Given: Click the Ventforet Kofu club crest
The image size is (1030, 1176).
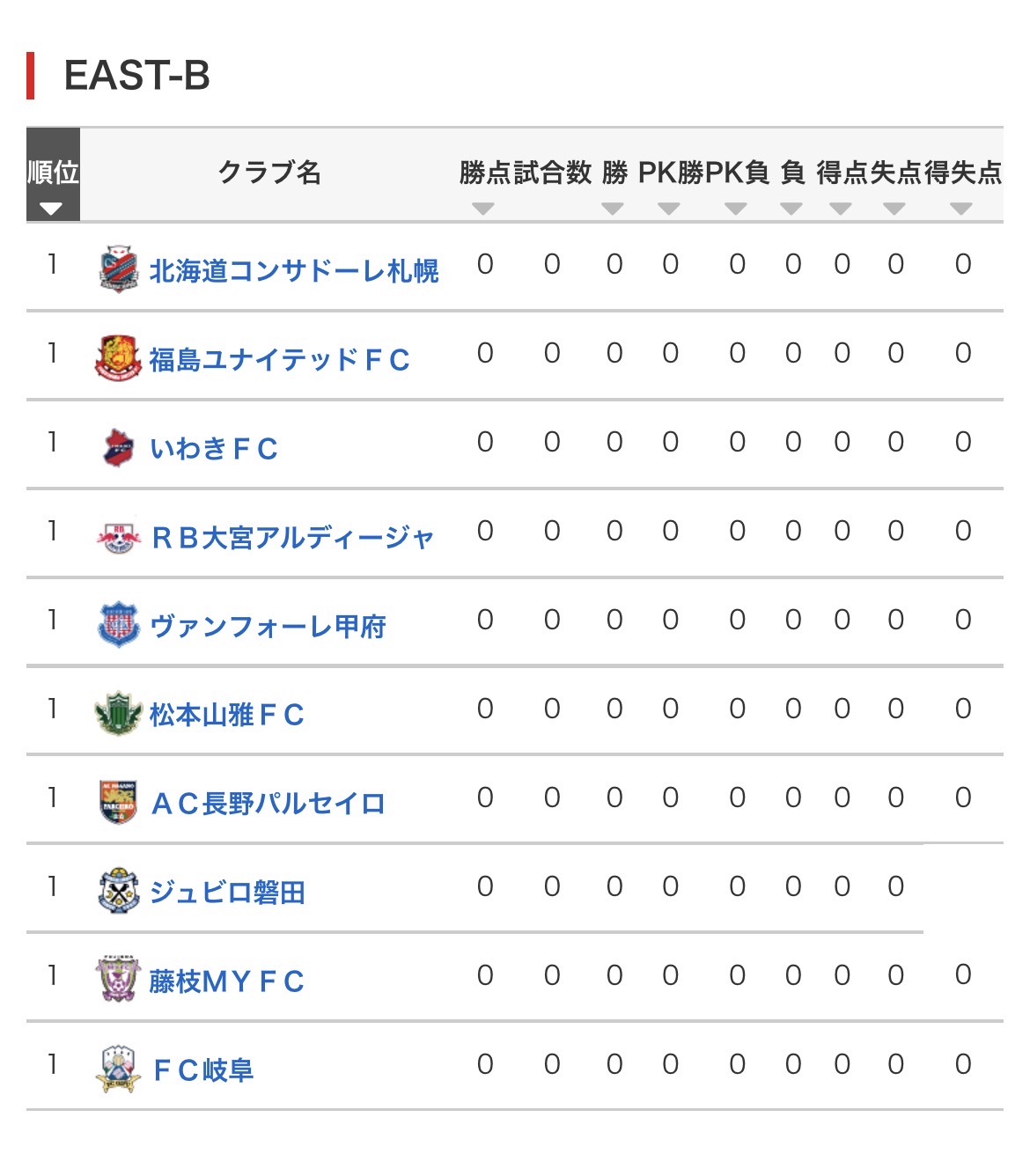Looking at the screenshot, I should [118, 625].
